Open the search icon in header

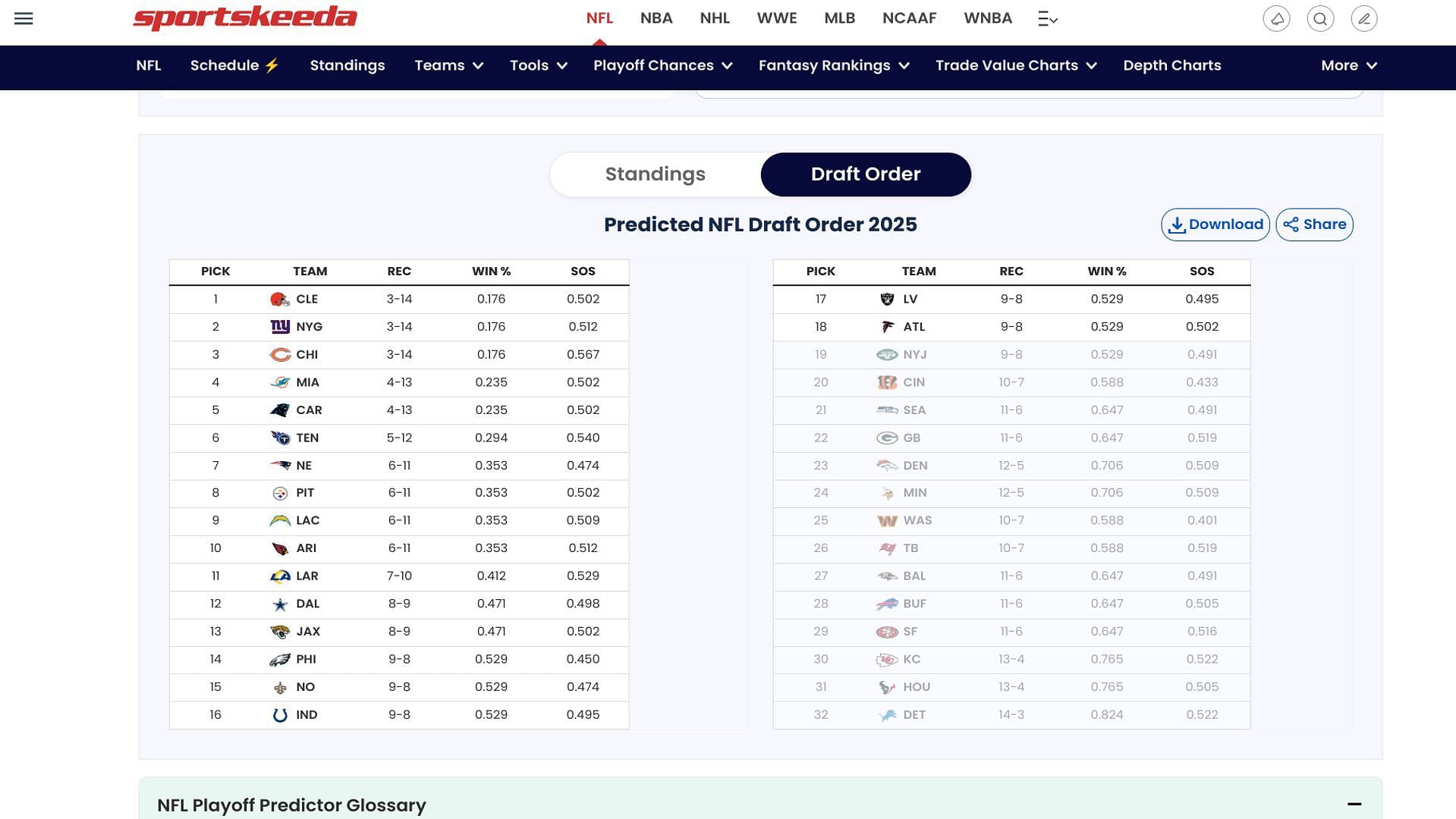point(1320,19)
